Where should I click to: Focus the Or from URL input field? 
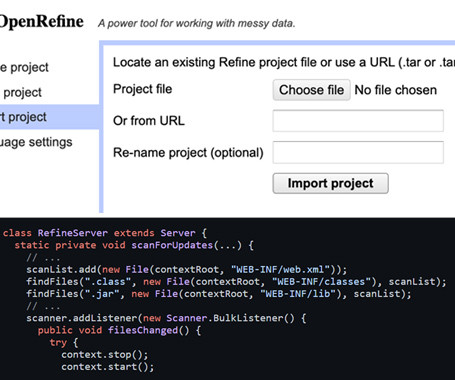[x=358, y=121]
